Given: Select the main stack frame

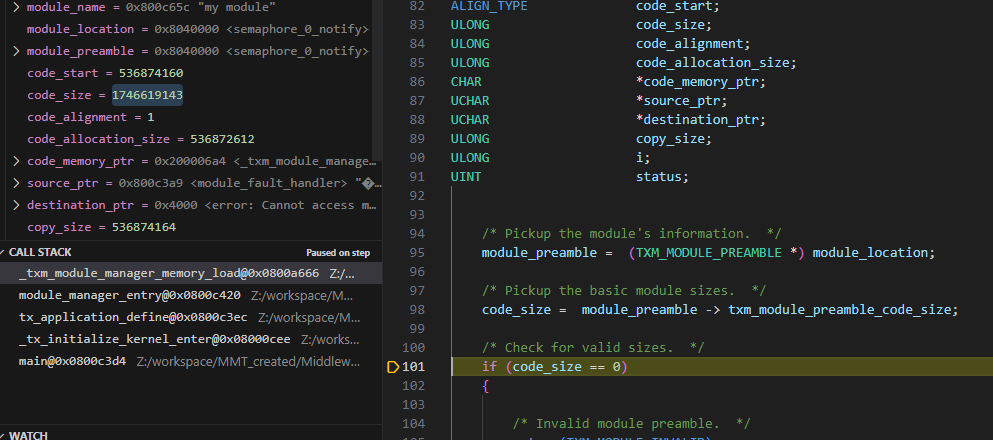Looking at the screenshot, I should pos(72,361).
